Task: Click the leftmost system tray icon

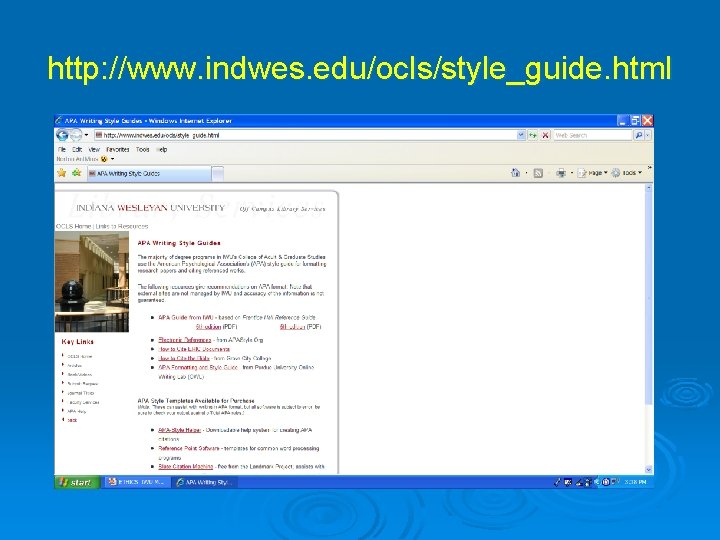Action: [558, 482]
